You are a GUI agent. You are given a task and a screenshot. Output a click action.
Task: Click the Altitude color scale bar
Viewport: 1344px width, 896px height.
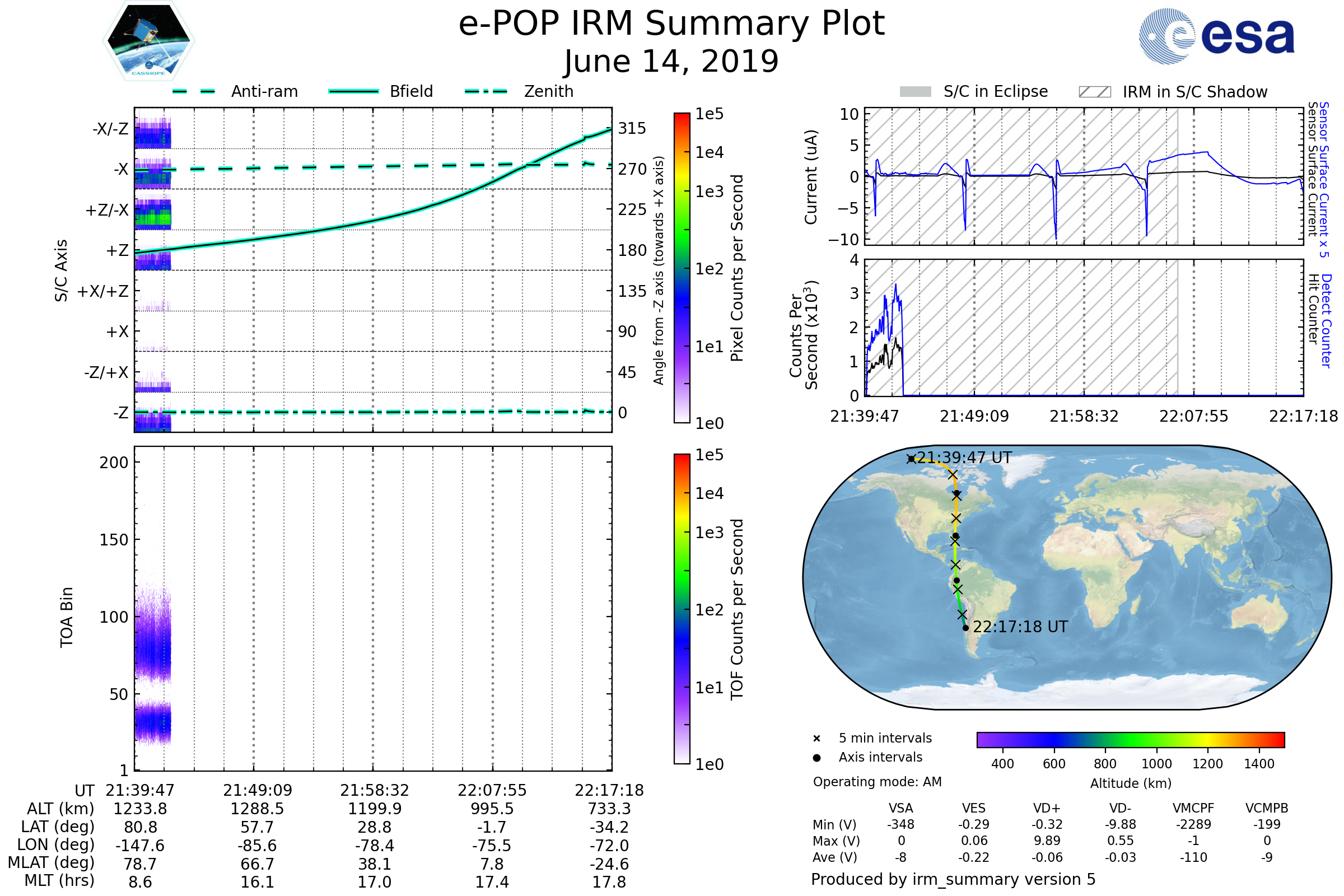pyautogui.click(x=1130, y=739)
